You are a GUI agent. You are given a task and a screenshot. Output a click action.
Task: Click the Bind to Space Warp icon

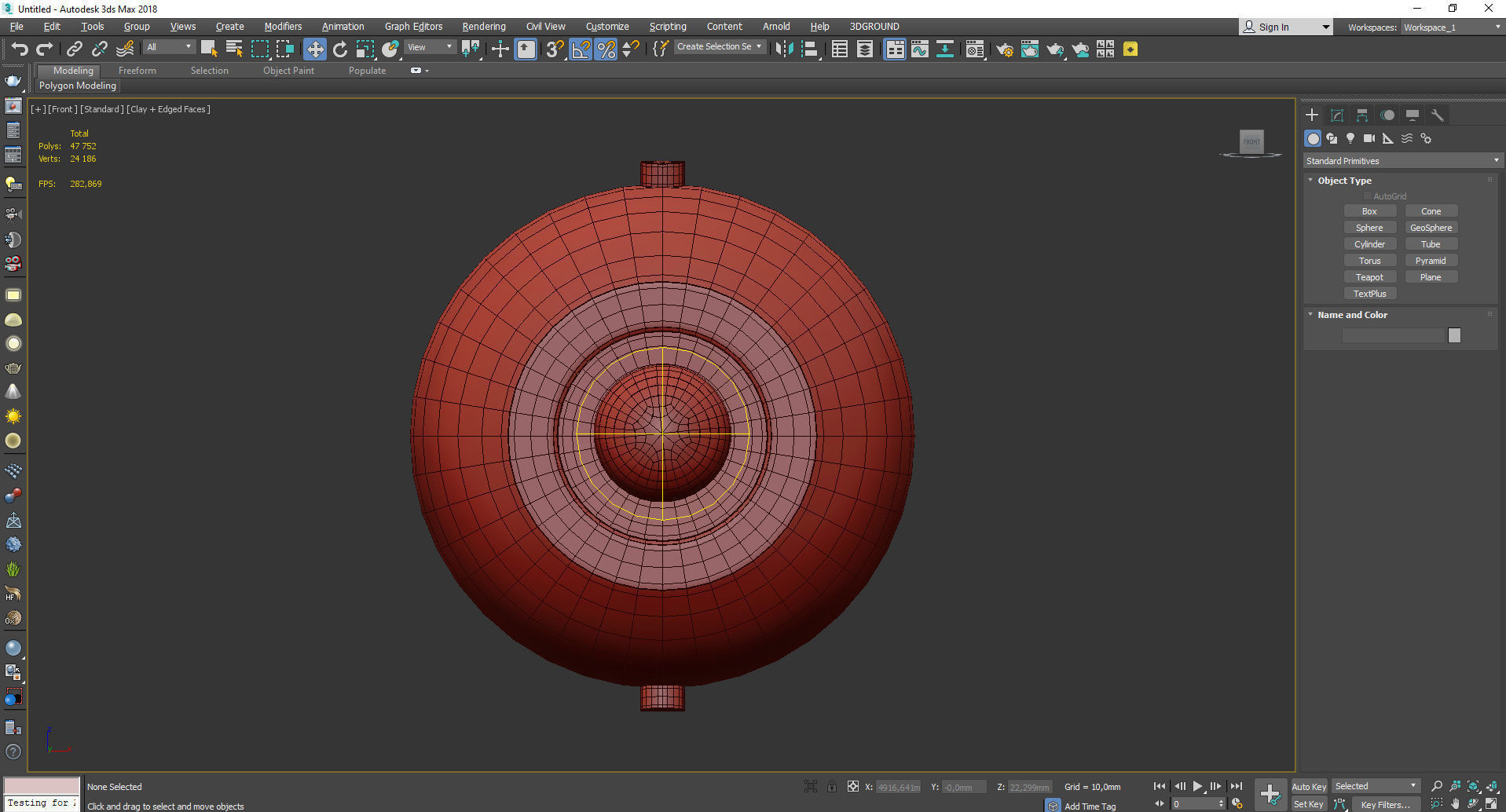(125, 49)
